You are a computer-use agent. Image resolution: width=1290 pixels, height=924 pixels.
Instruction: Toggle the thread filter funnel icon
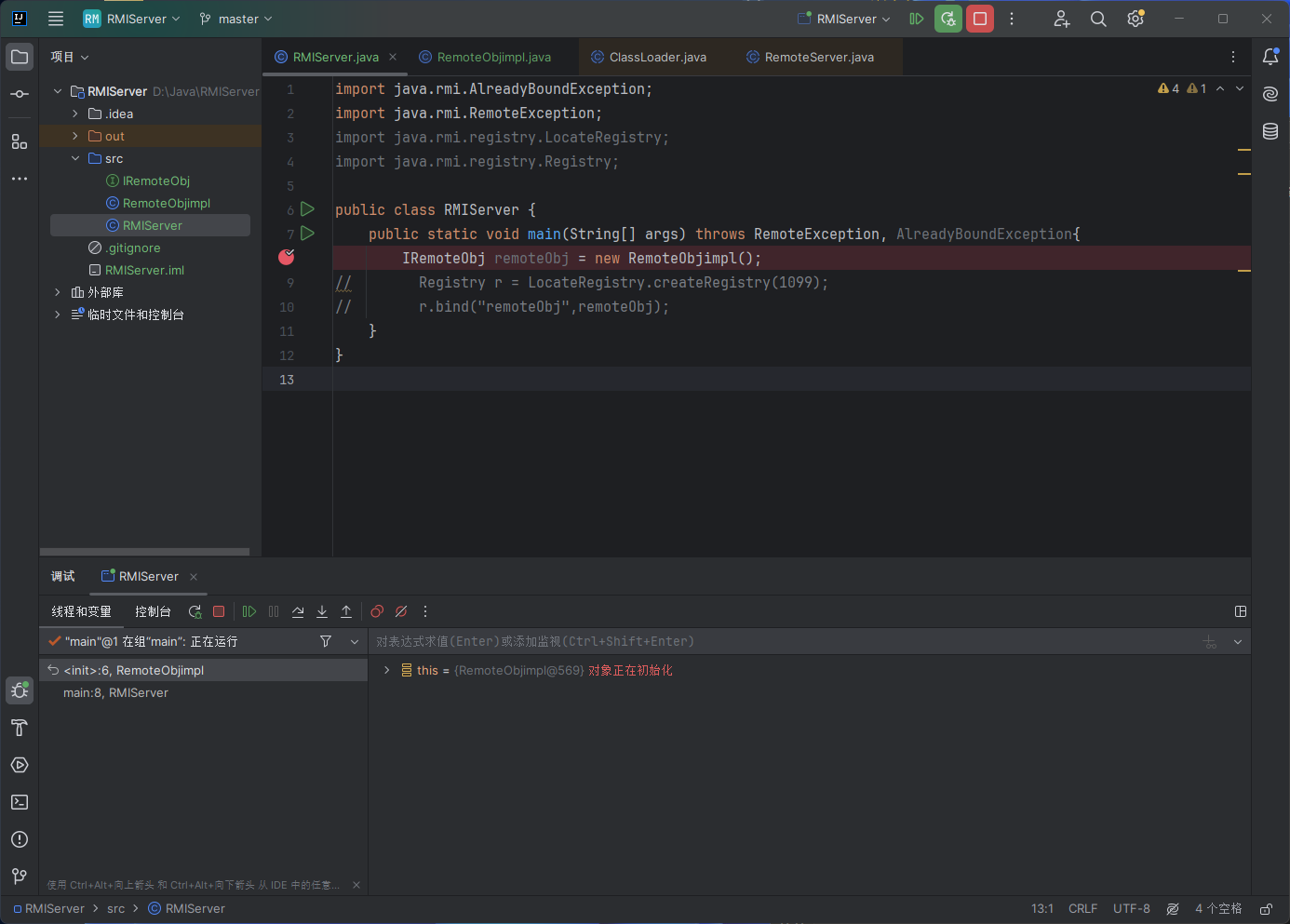[326, 641]
